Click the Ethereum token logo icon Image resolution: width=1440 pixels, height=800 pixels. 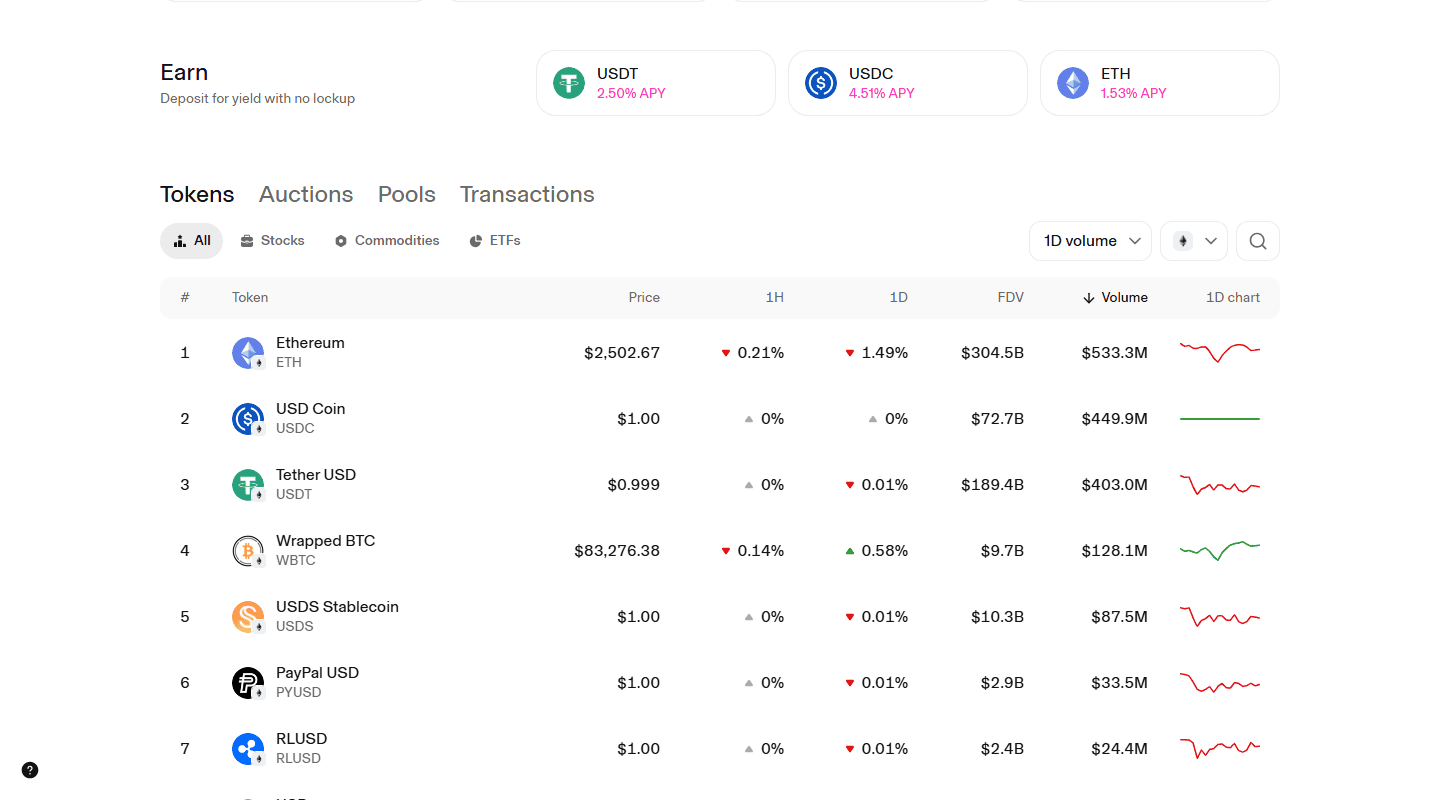pyautogui.click(x=248, y=353)
